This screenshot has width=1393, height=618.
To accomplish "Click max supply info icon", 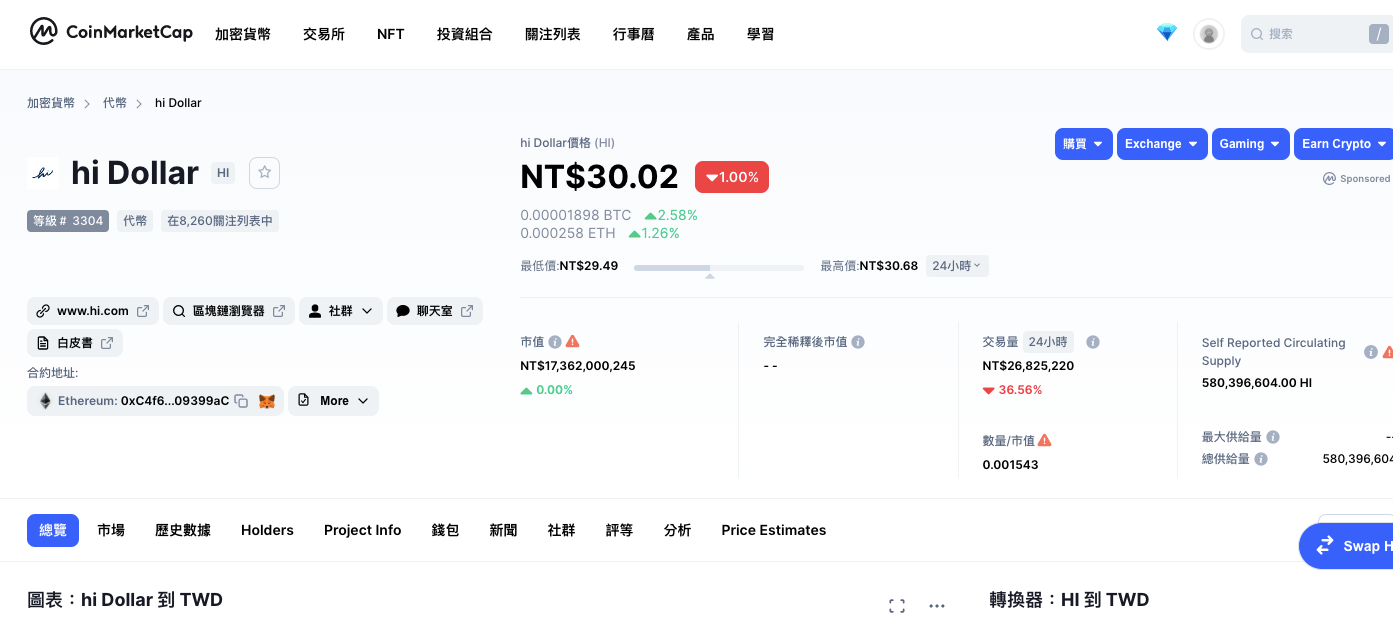I will pyautogui.click(x=1273, y=437).
